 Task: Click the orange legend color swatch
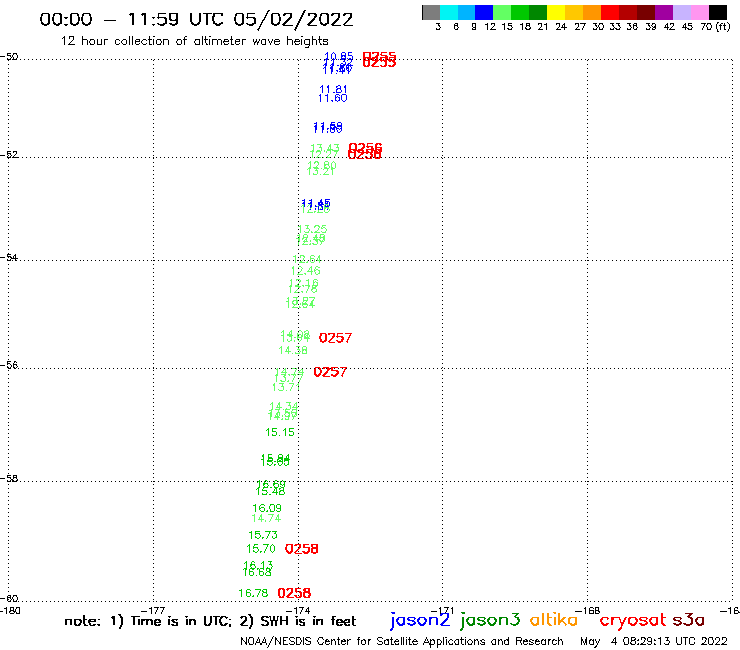coord(592,12)
